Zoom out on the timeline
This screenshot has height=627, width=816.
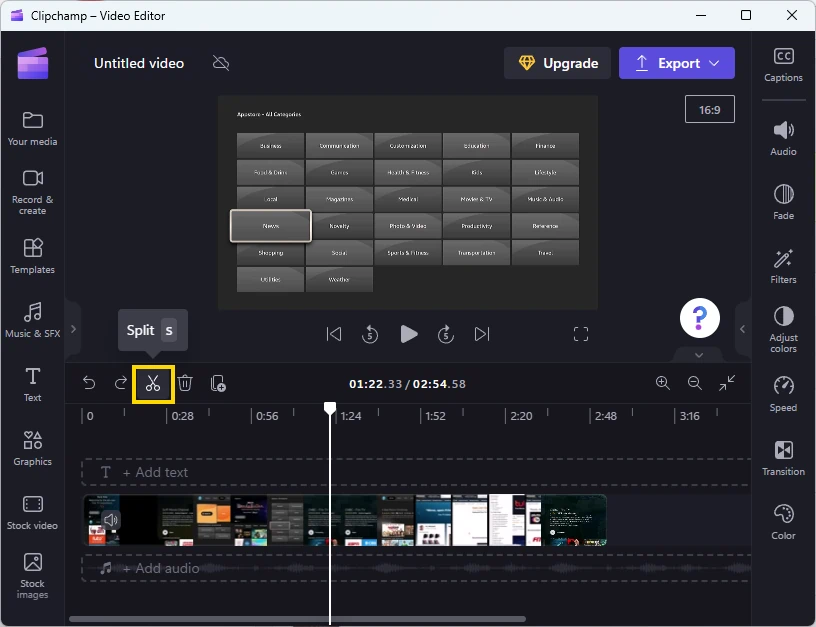[695, 383]
